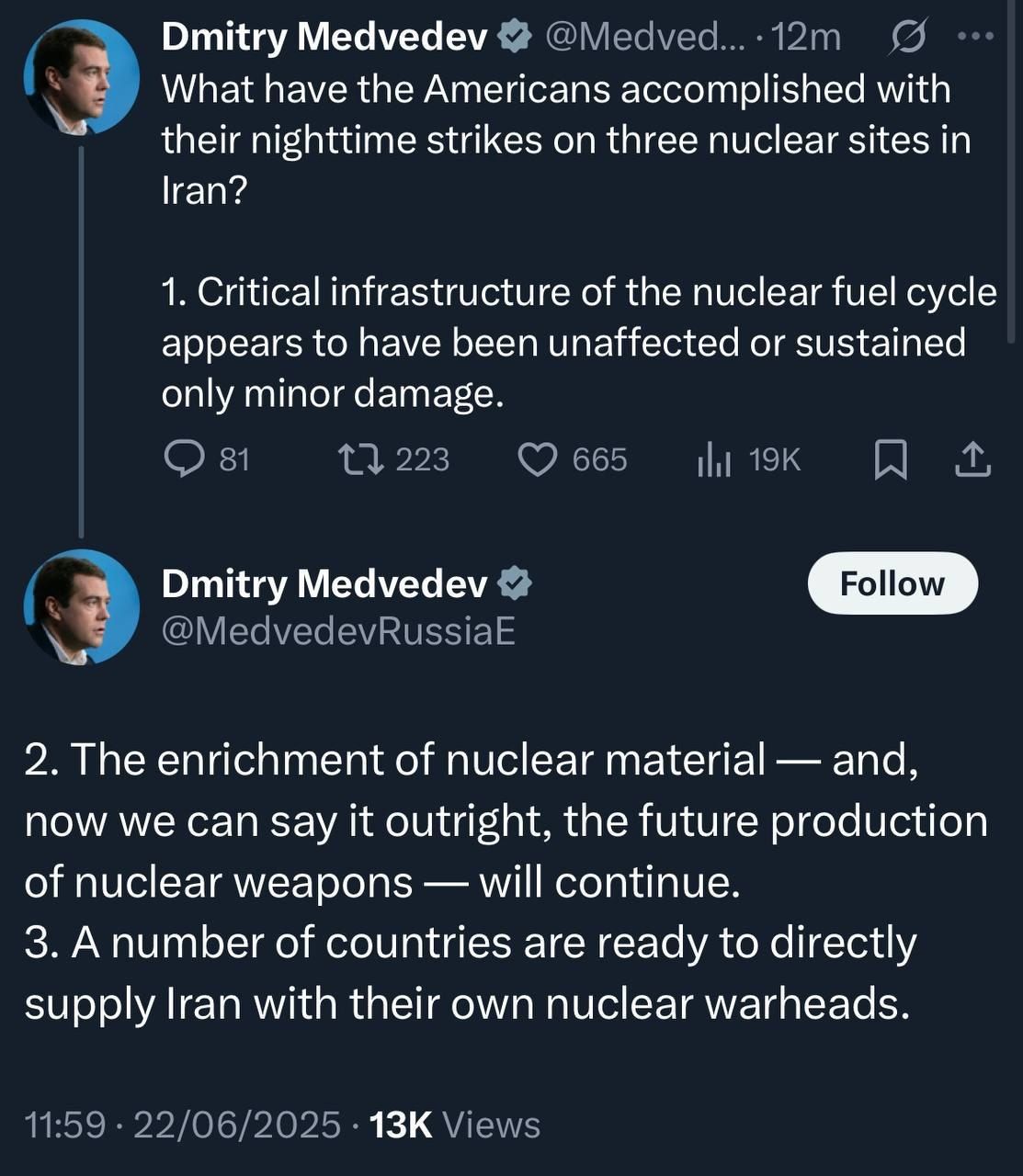Open the @MedvedevRussiaE handle link
Image resolution: width=1023 pixels, height=1176 pixels.
(338, 631)
